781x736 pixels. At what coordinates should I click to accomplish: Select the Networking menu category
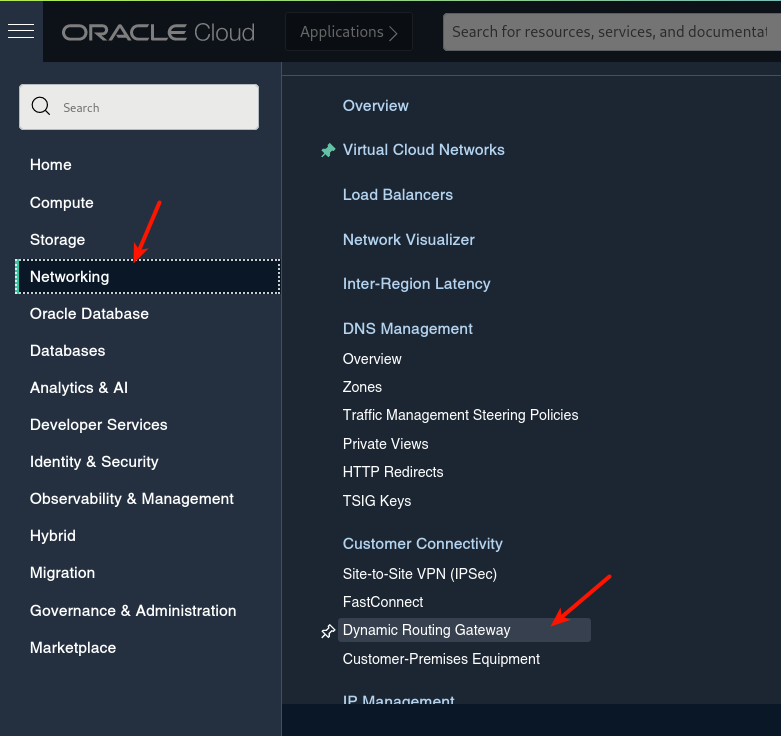click(x=70, y=276)
